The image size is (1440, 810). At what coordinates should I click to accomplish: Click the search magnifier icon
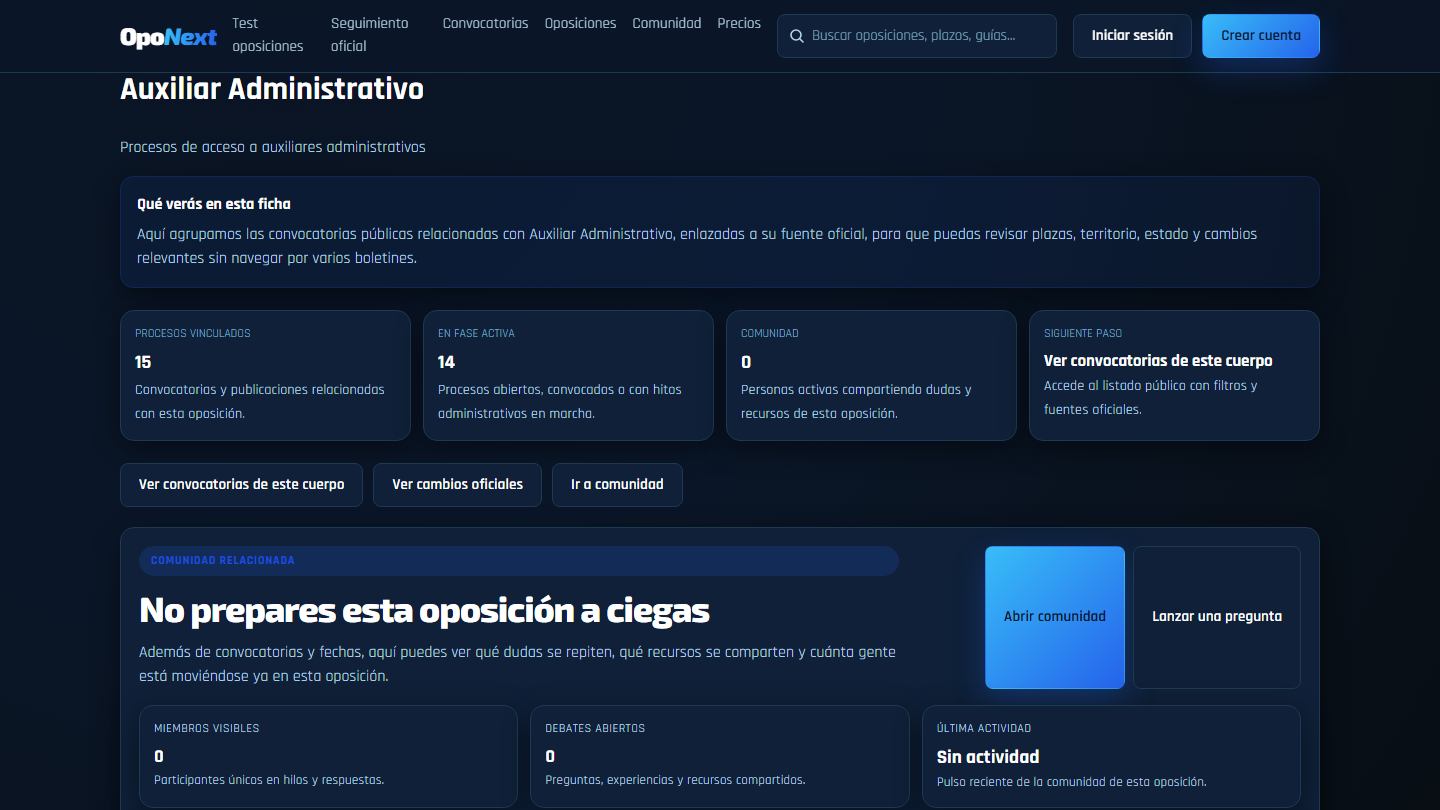pyautogui.click(x=797, y=36)
